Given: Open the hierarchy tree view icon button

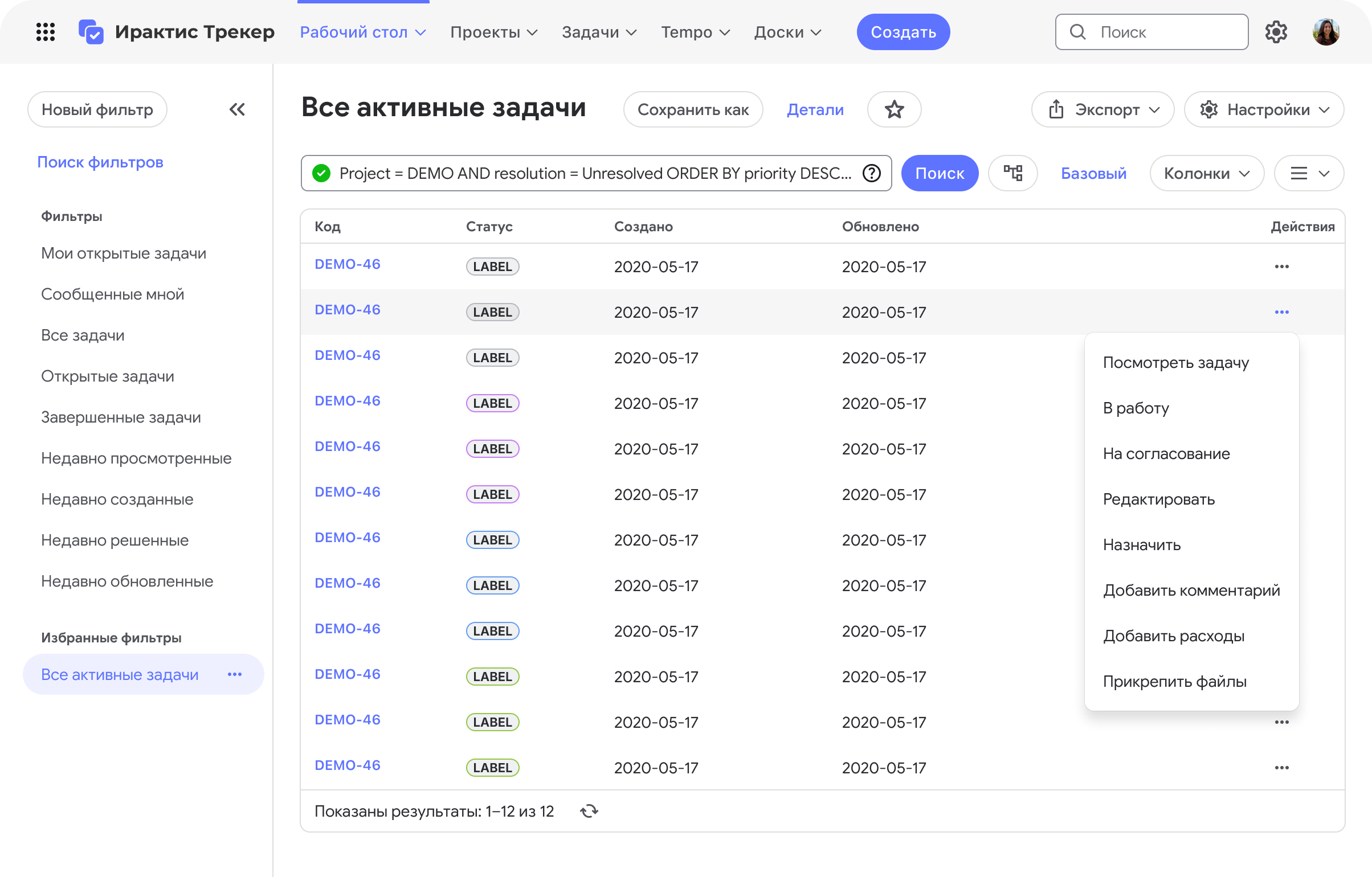Looking at the screenshot, I should coord(1013,173).
